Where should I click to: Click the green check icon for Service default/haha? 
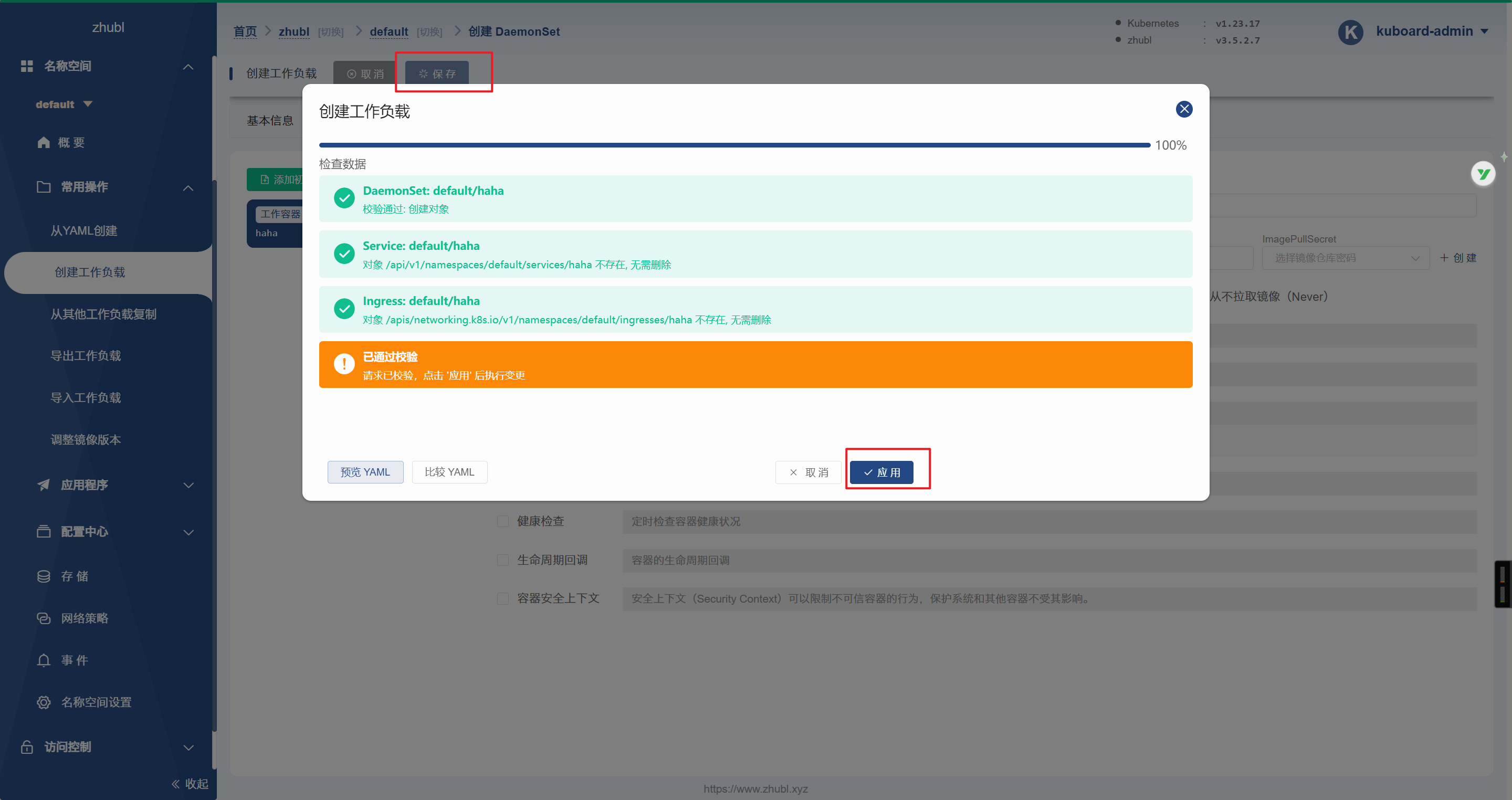click(x=344, y=254)
